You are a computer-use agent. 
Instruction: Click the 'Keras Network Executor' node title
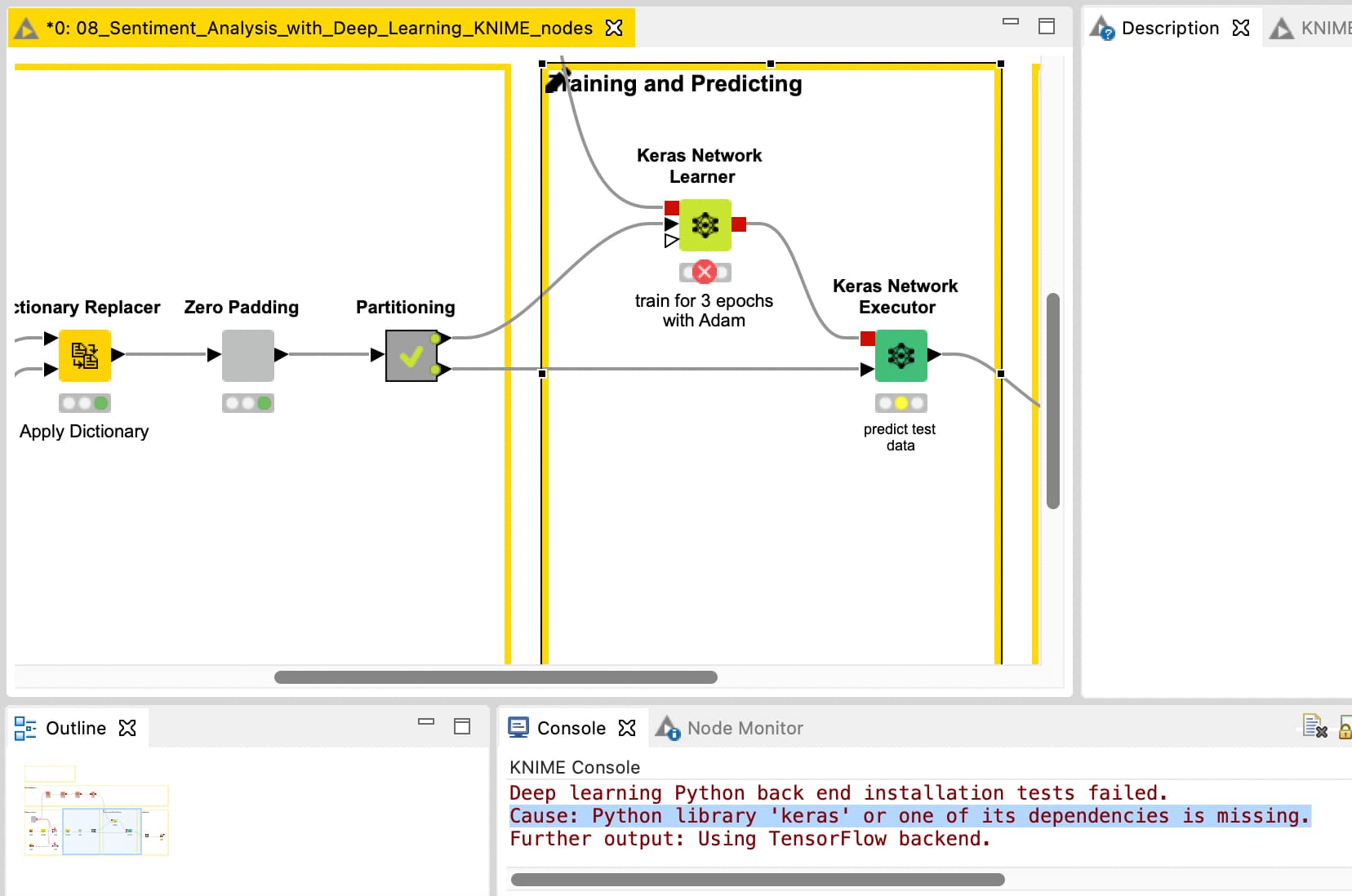tap(896, 296)
